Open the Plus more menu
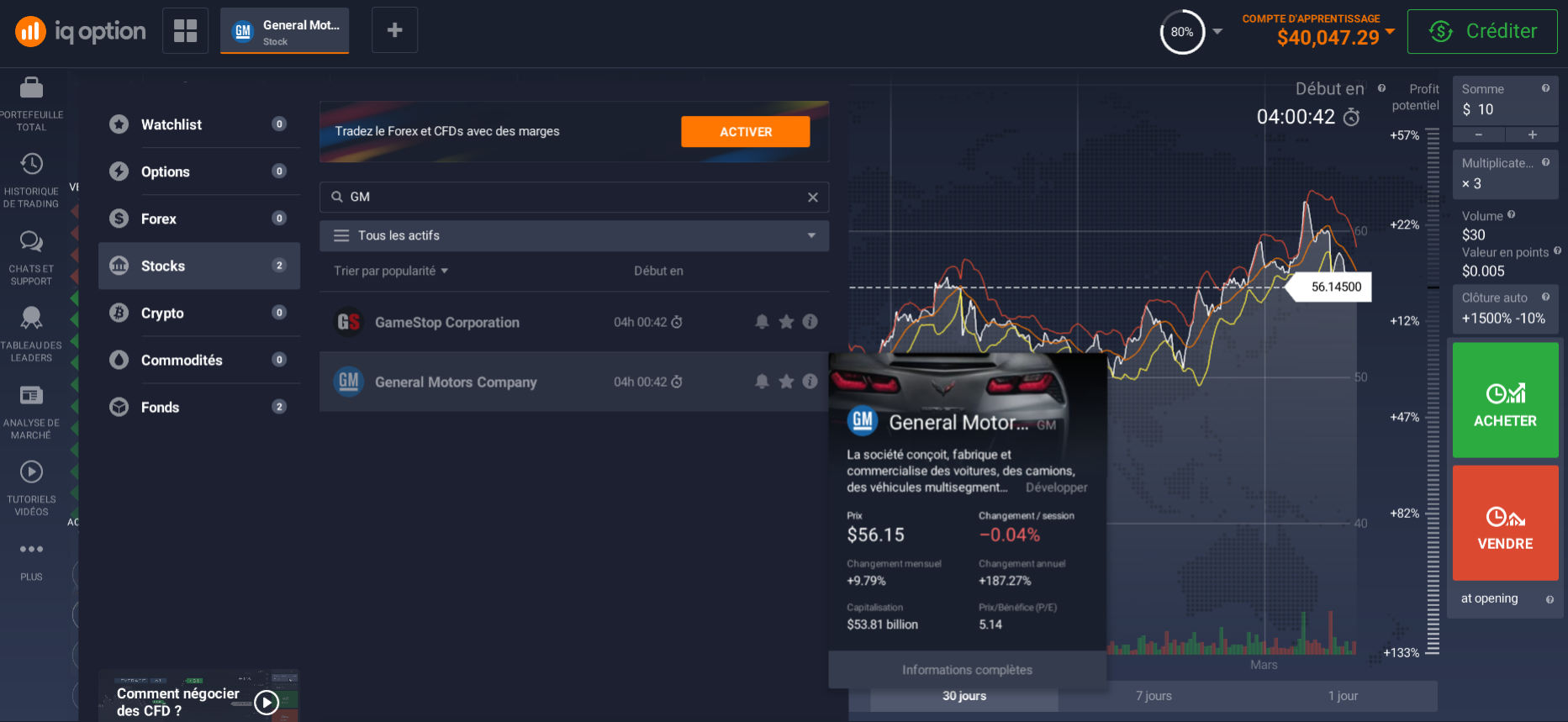Image resolution: width=1568 pixels, height=722 pixels. [32, 561]
